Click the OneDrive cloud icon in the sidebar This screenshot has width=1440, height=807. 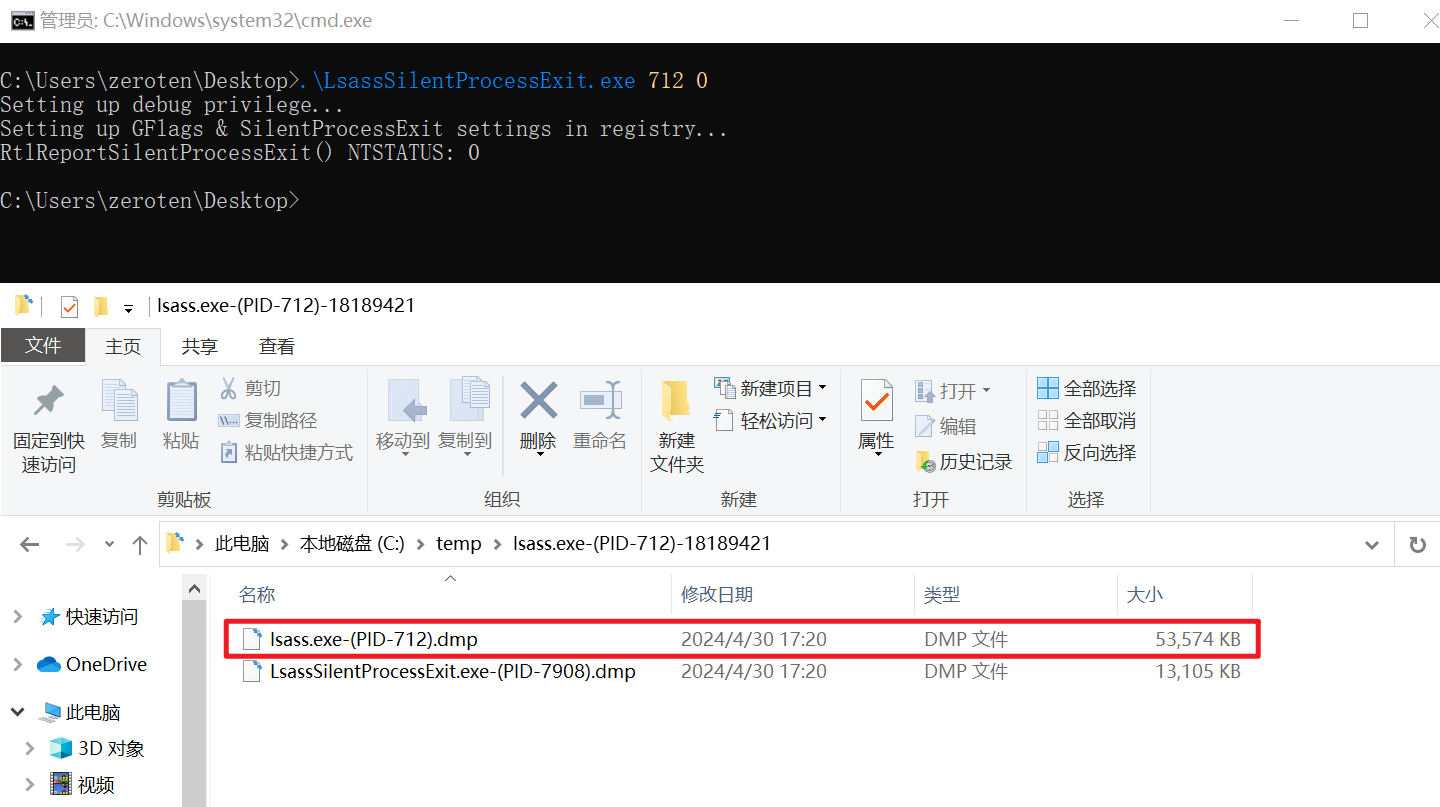click(x=49, y=664)
